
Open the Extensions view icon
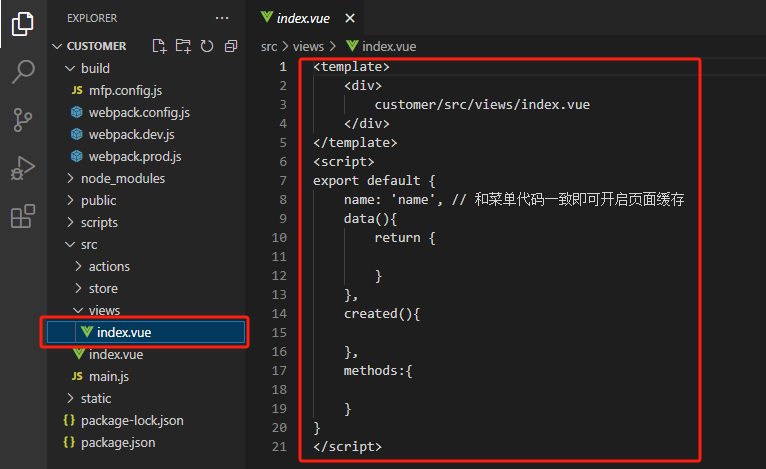pyautogui.click(x=22, y=216)
